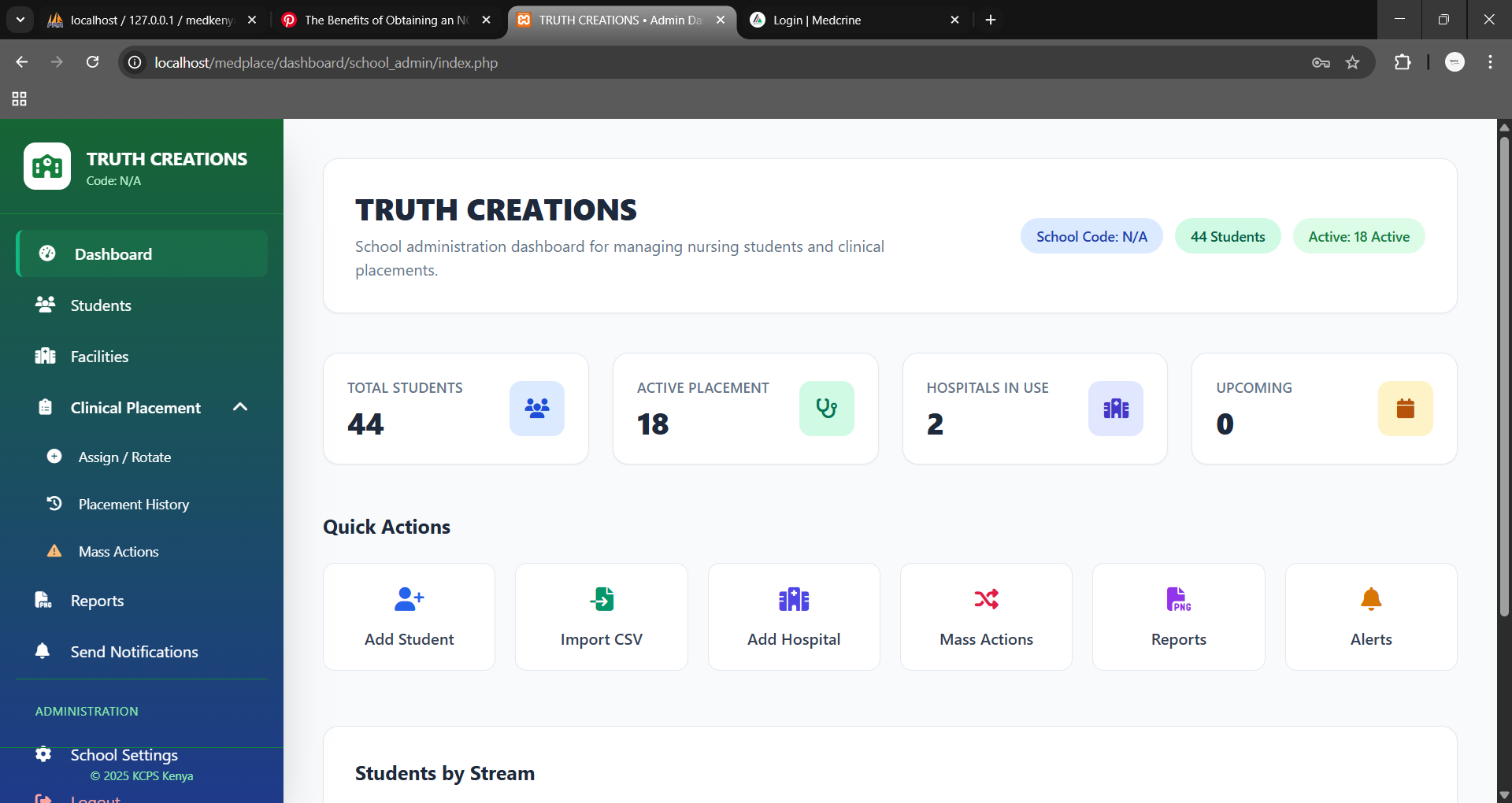Open the Chrome three-dot menu

[1490, 62]
